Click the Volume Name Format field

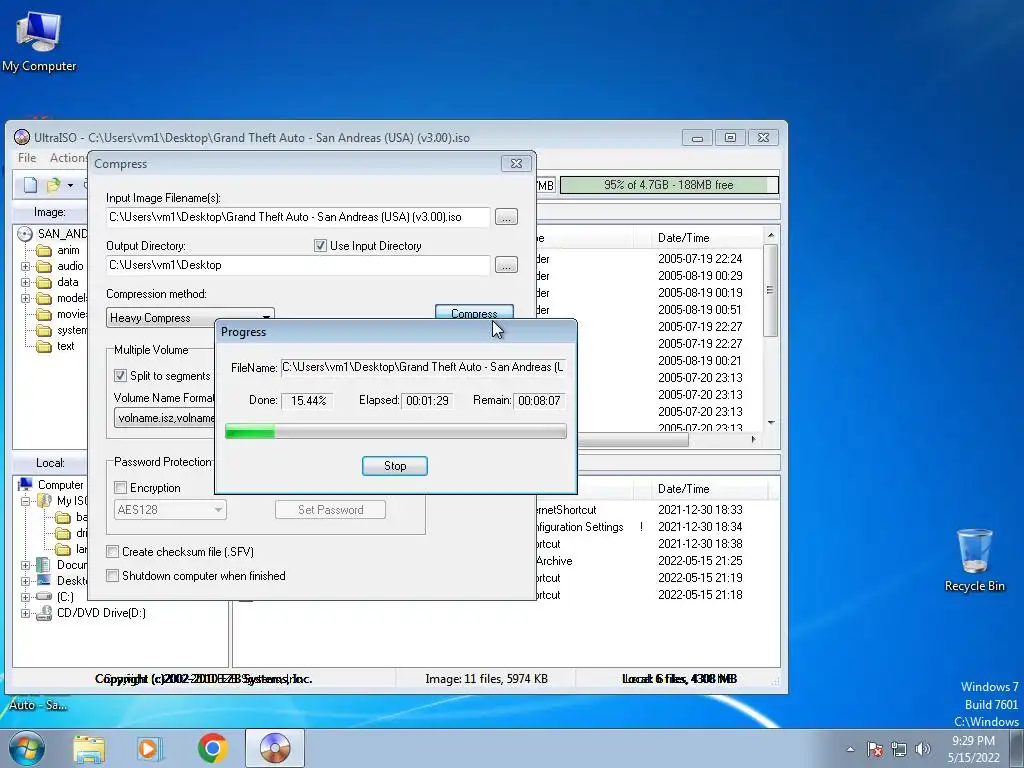165,418
